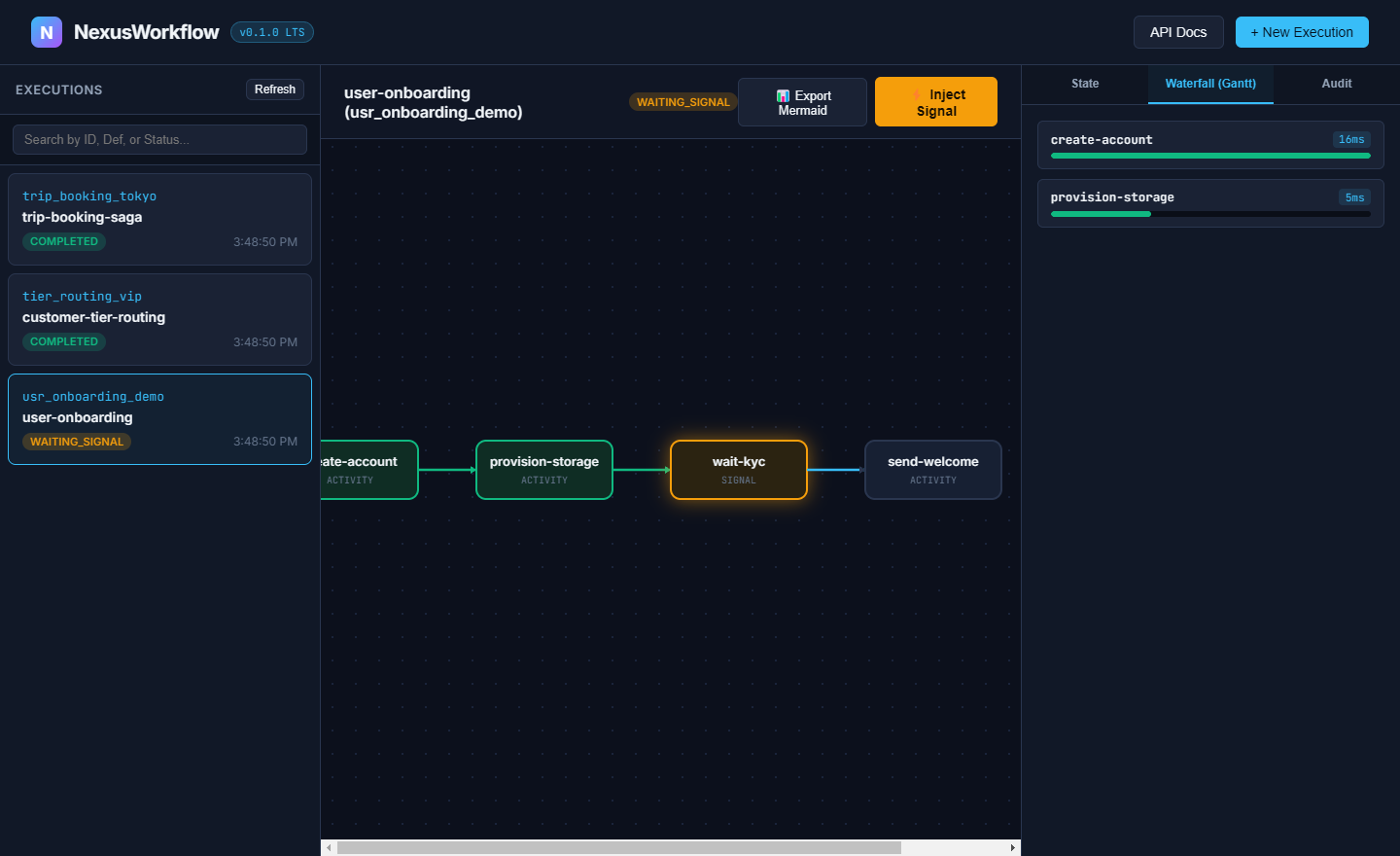Viewport: 1400px width, 856px height.
Task: Open the trip_booking_tokyo execution card
Action: (x=159, y=219)
